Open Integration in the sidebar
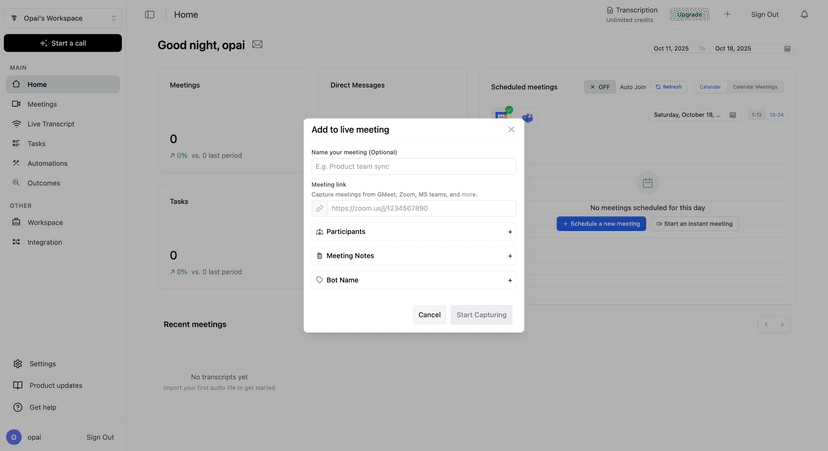The height and width of the screenshot is (451, 828). pos(63,242)
